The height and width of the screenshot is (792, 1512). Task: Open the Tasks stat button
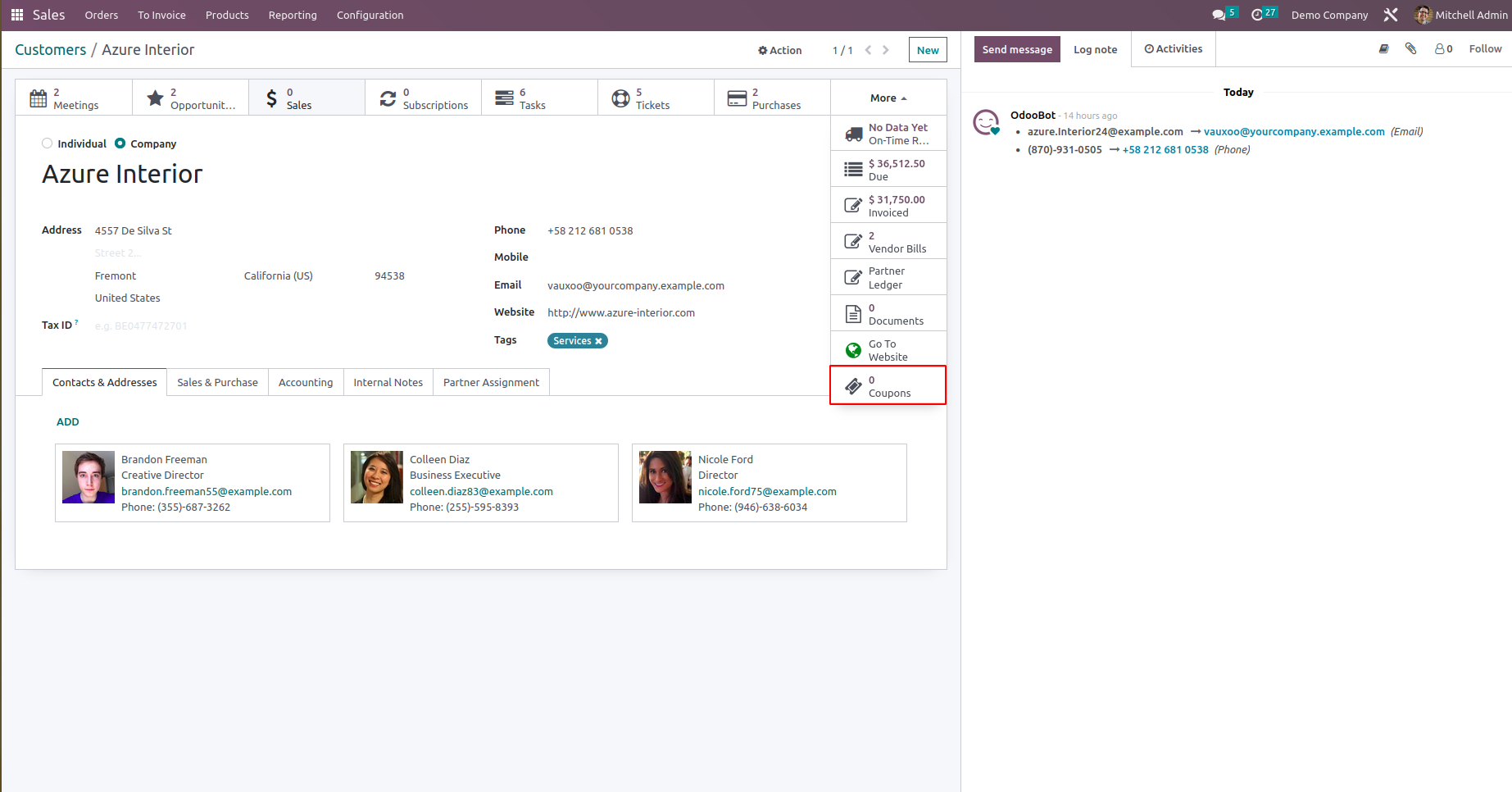coord(539,98)
